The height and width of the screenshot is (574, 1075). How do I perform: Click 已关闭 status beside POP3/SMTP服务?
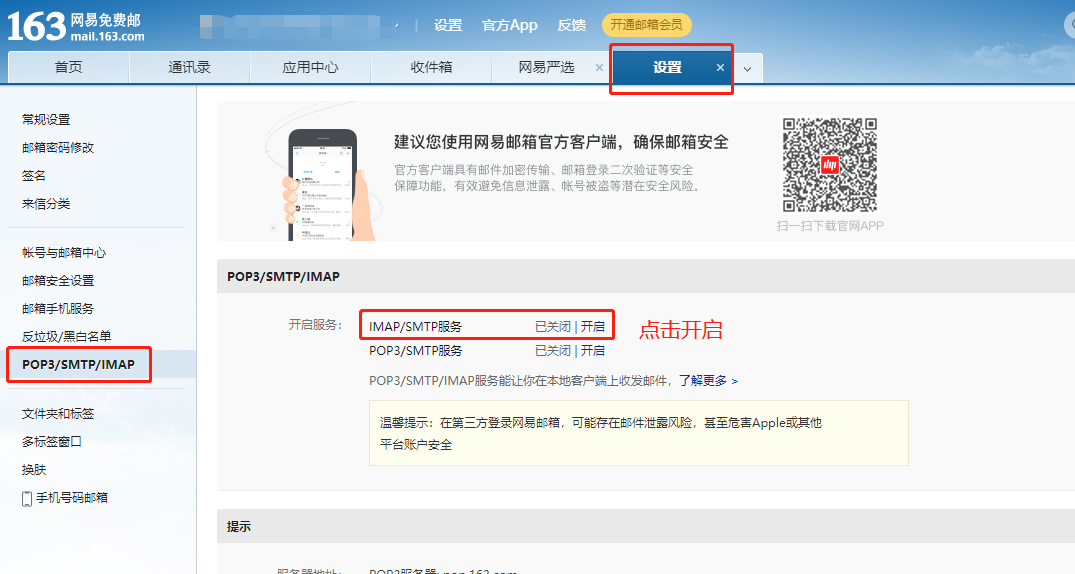553,350
